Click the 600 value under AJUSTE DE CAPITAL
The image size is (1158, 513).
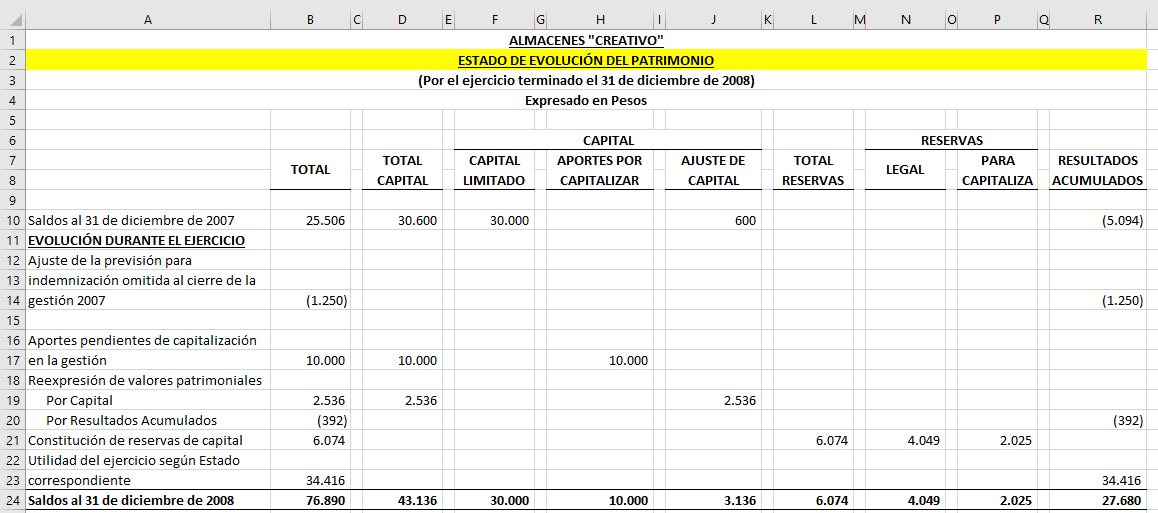click(x=714, y=221)
